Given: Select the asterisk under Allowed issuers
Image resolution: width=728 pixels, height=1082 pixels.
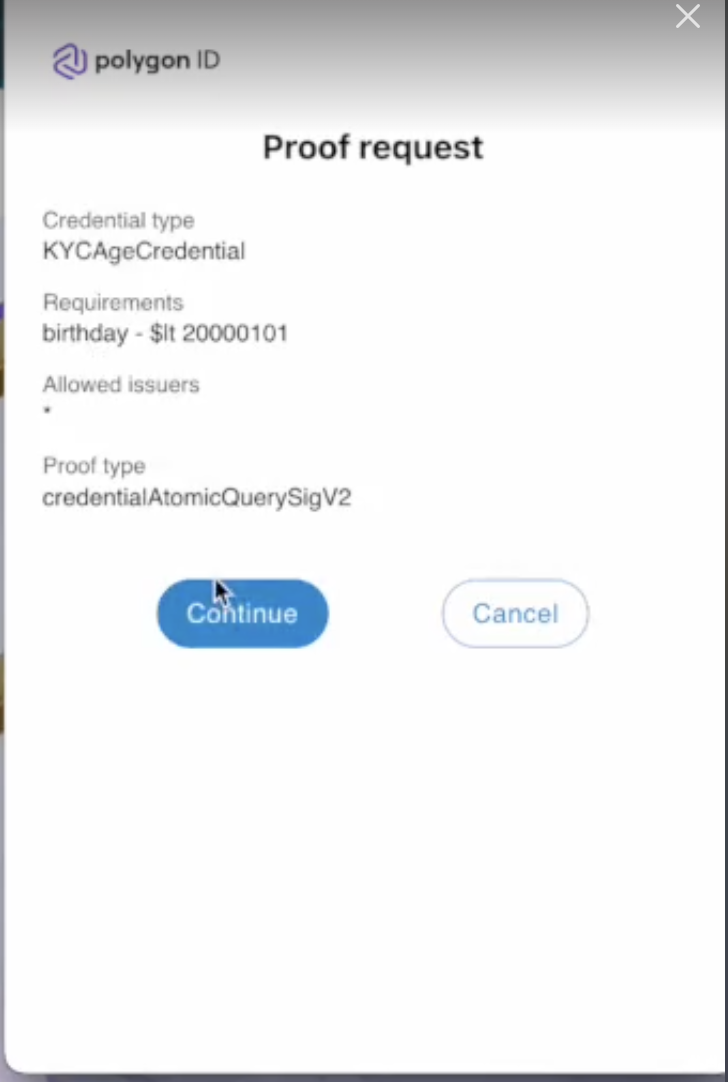Looking at the screenshot, I should click(47, 411).
